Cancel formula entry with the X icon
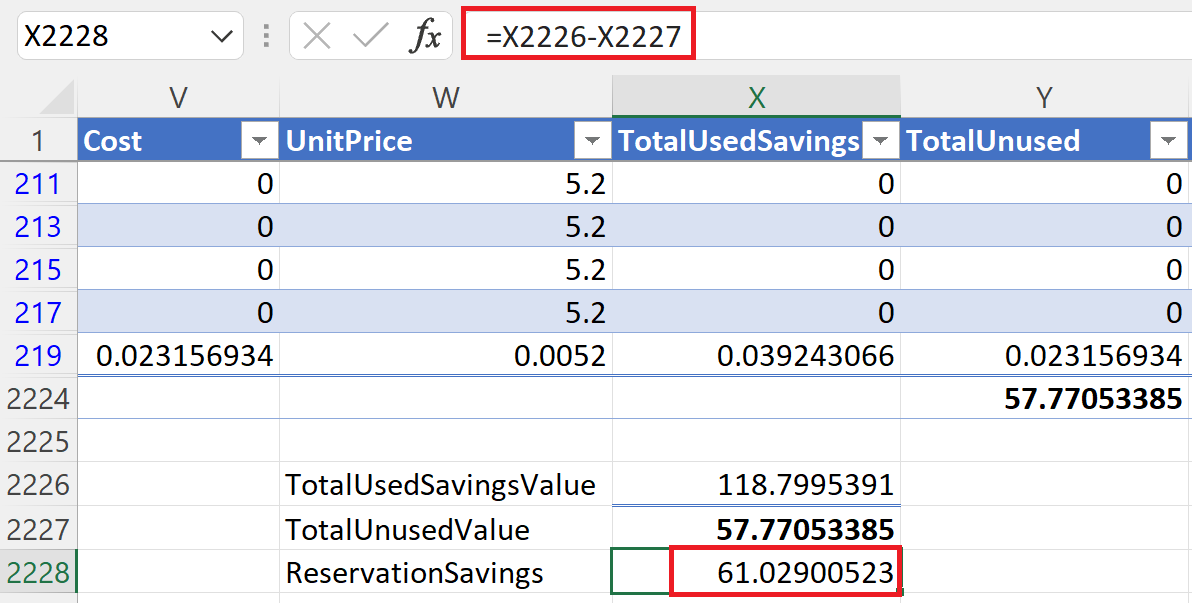This screenshot has height=603, width=1192. coord(316,36)
